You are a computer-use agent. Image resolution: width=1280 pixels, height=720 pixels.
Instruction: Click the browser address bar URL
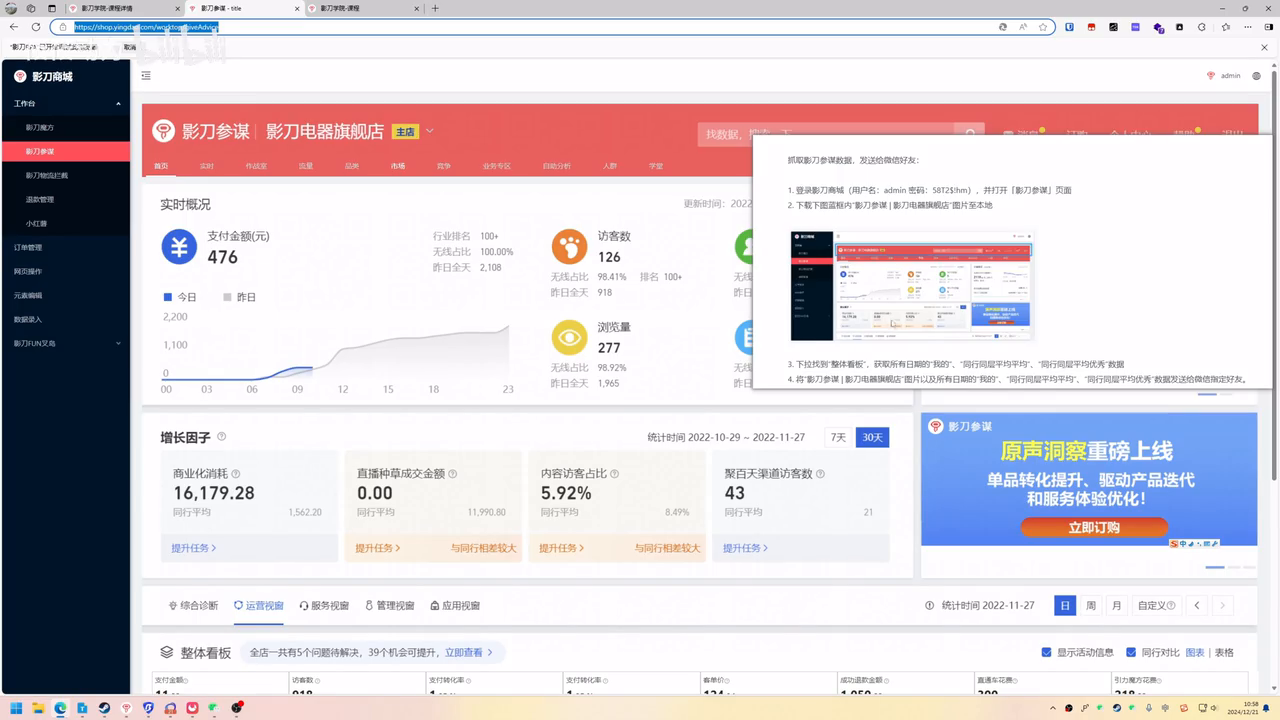point(146,27)
